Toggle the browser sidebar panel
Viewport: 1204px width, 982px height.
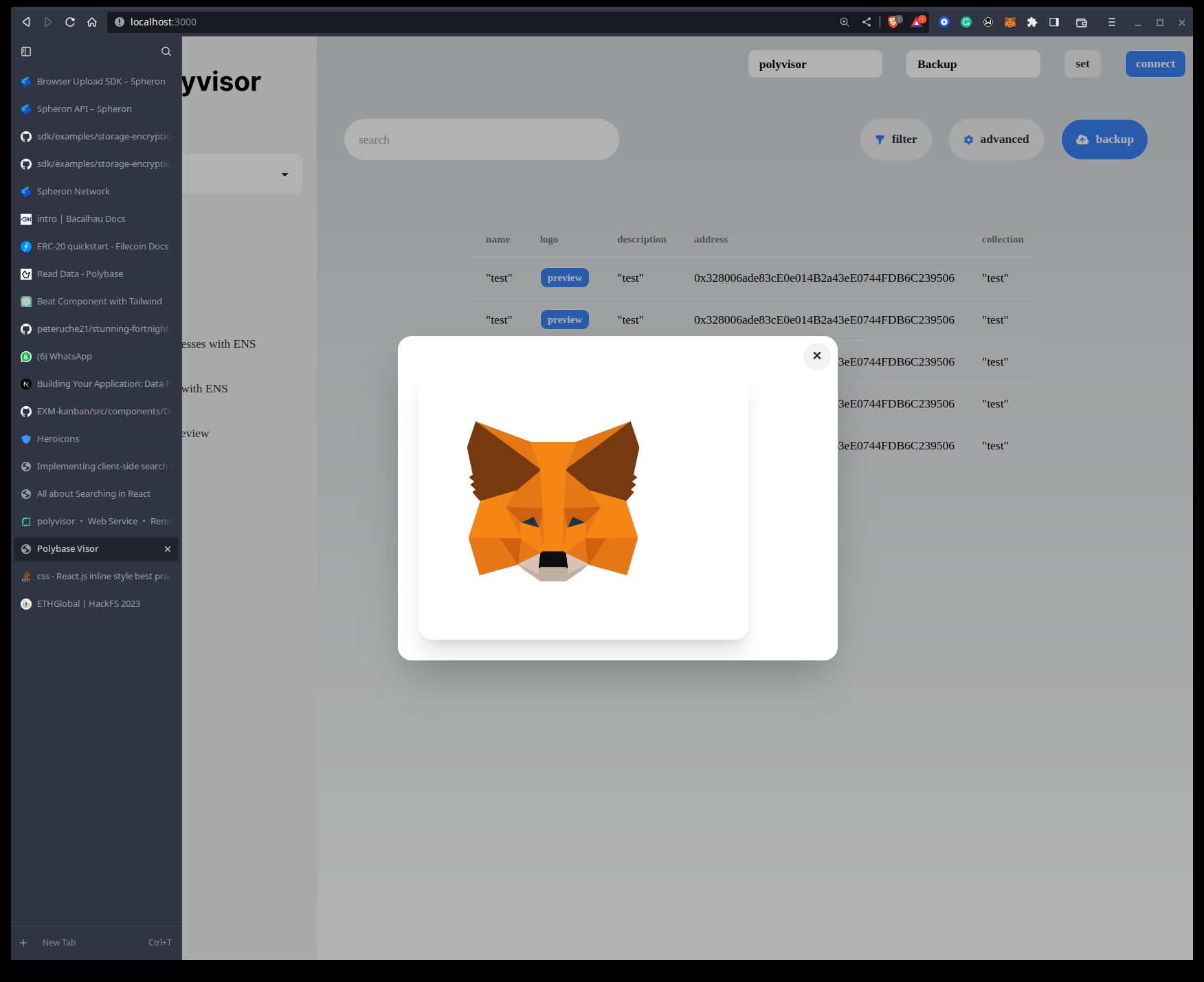(1054, 22)
